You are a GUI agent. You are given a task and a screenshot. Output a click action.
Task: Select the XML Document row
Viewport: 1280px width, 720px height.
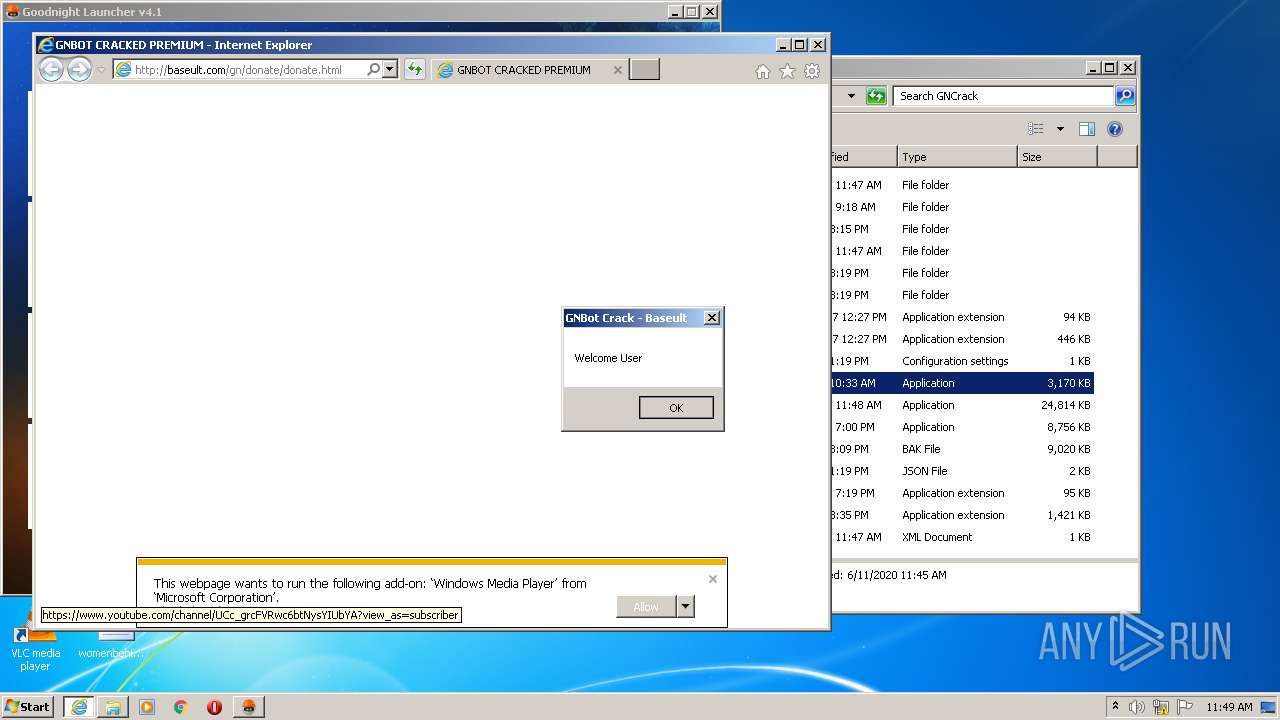pyautogui.click(x=962, y=537)
